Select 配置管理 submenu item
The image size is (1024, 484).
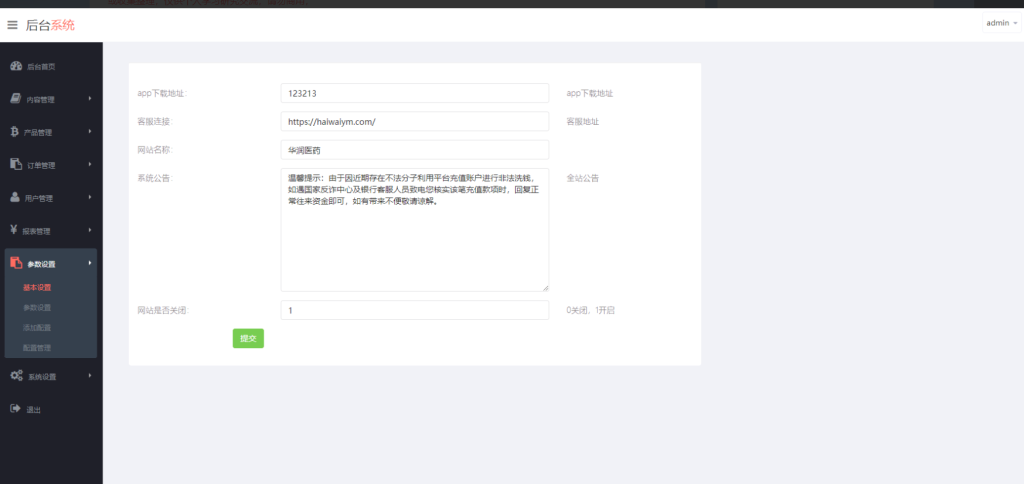[37, 348]
